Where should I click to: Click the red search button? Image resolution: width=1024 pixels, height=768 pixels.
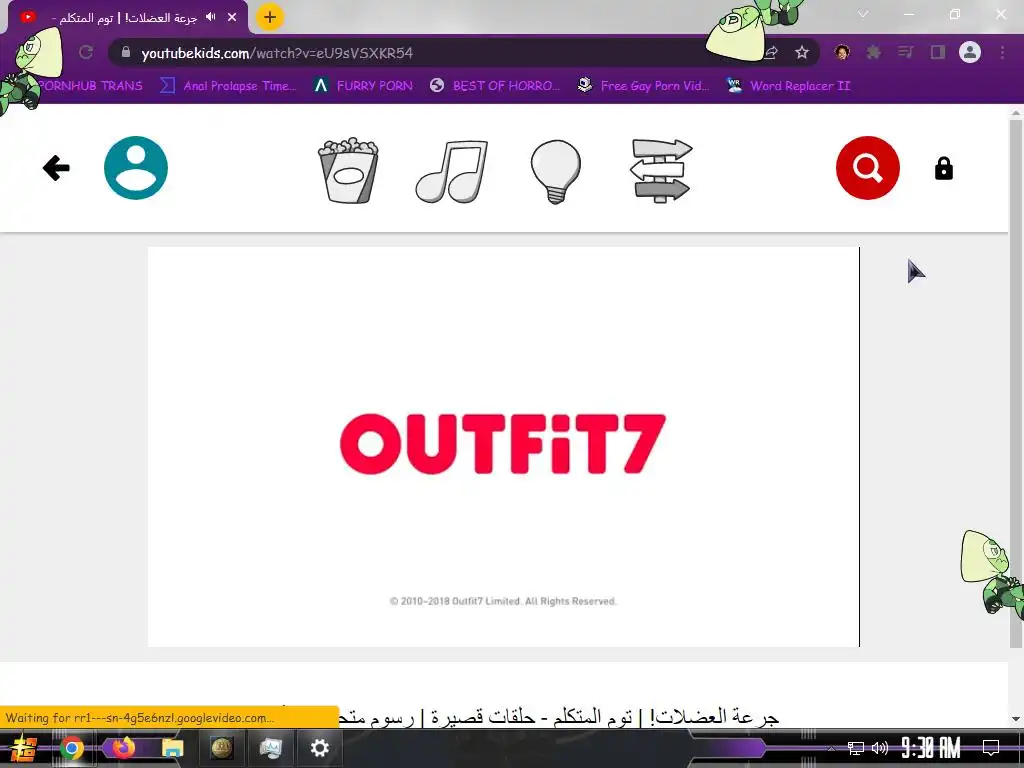[x=868, y=168]
